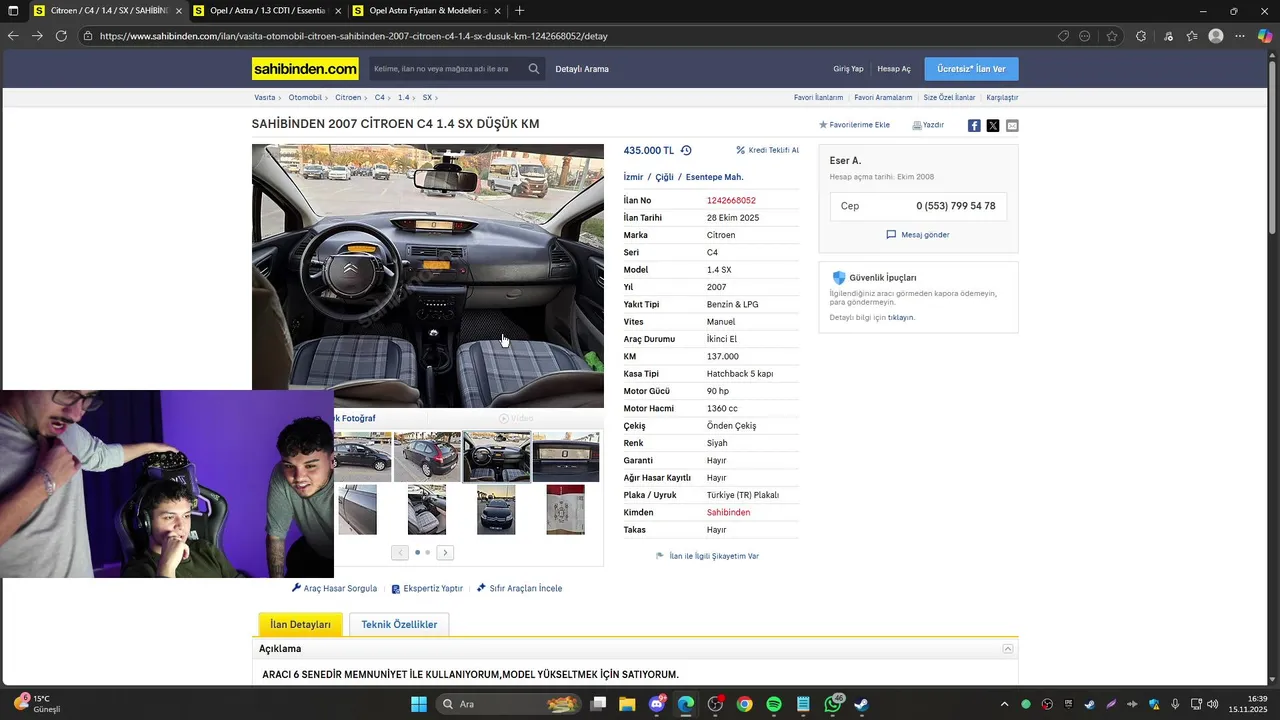Open Copilot icon in Edge toolbar

coord(1264,36)
